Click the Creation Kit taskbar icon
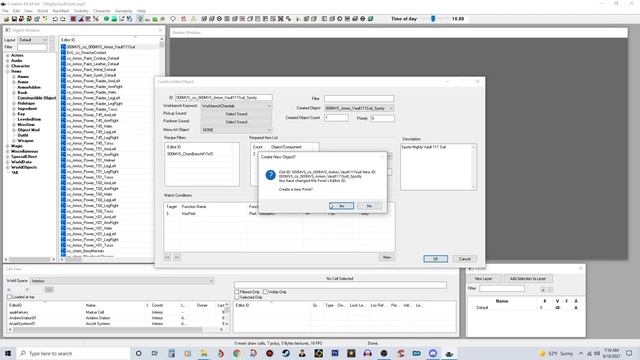640x360 pixels. click(449, 353)
